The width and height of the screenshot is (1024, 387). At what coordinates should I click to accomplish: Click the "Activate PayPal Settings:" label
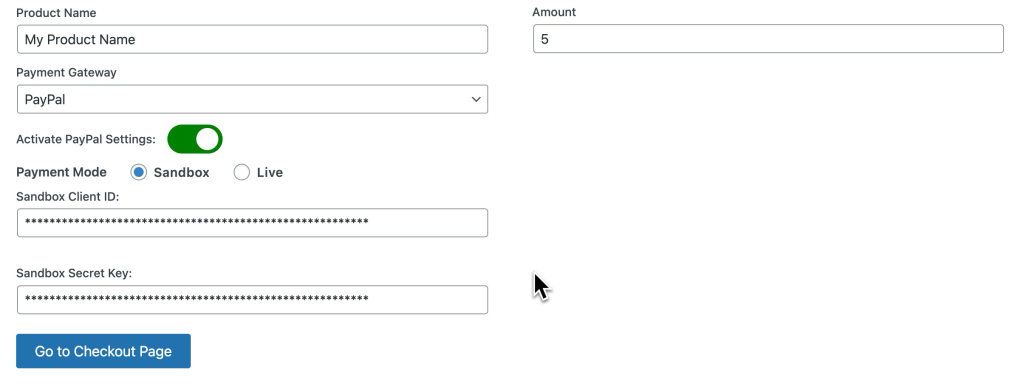tap(86, 139)
